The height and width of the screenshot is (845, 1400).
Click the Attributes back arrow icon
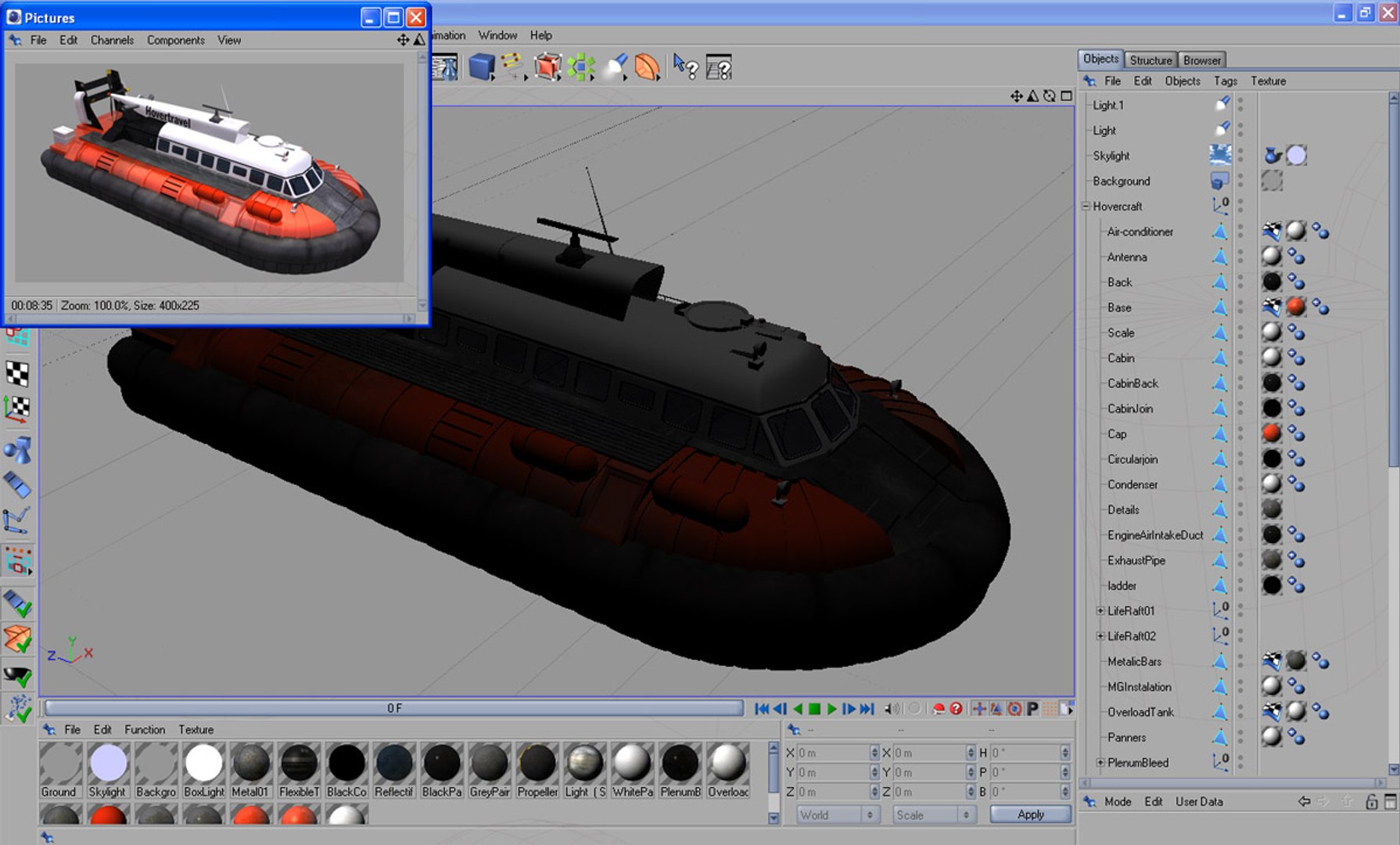click(1304, 801)
